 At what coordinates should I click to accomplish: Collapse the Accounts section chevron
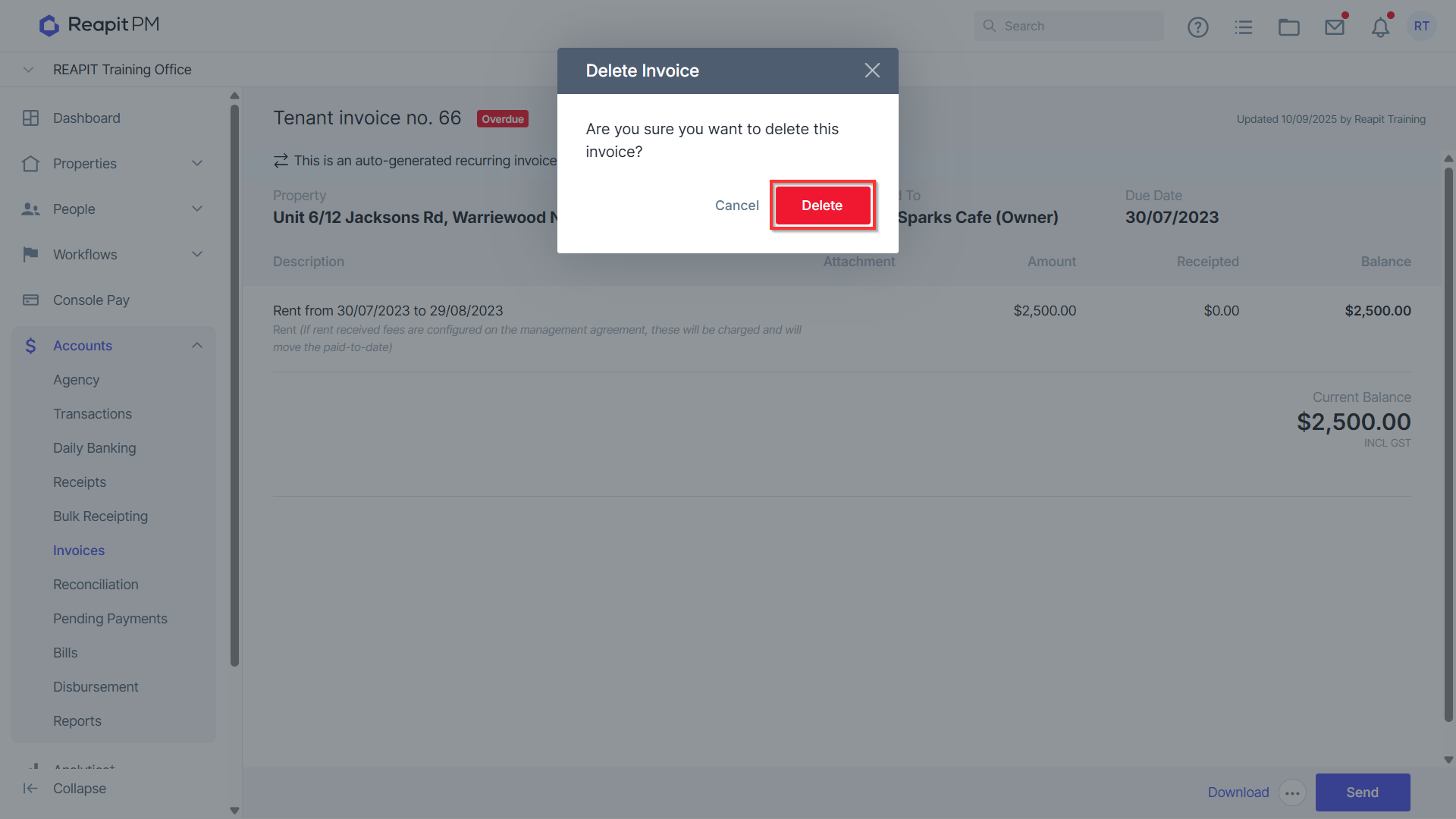coord(197,345)
